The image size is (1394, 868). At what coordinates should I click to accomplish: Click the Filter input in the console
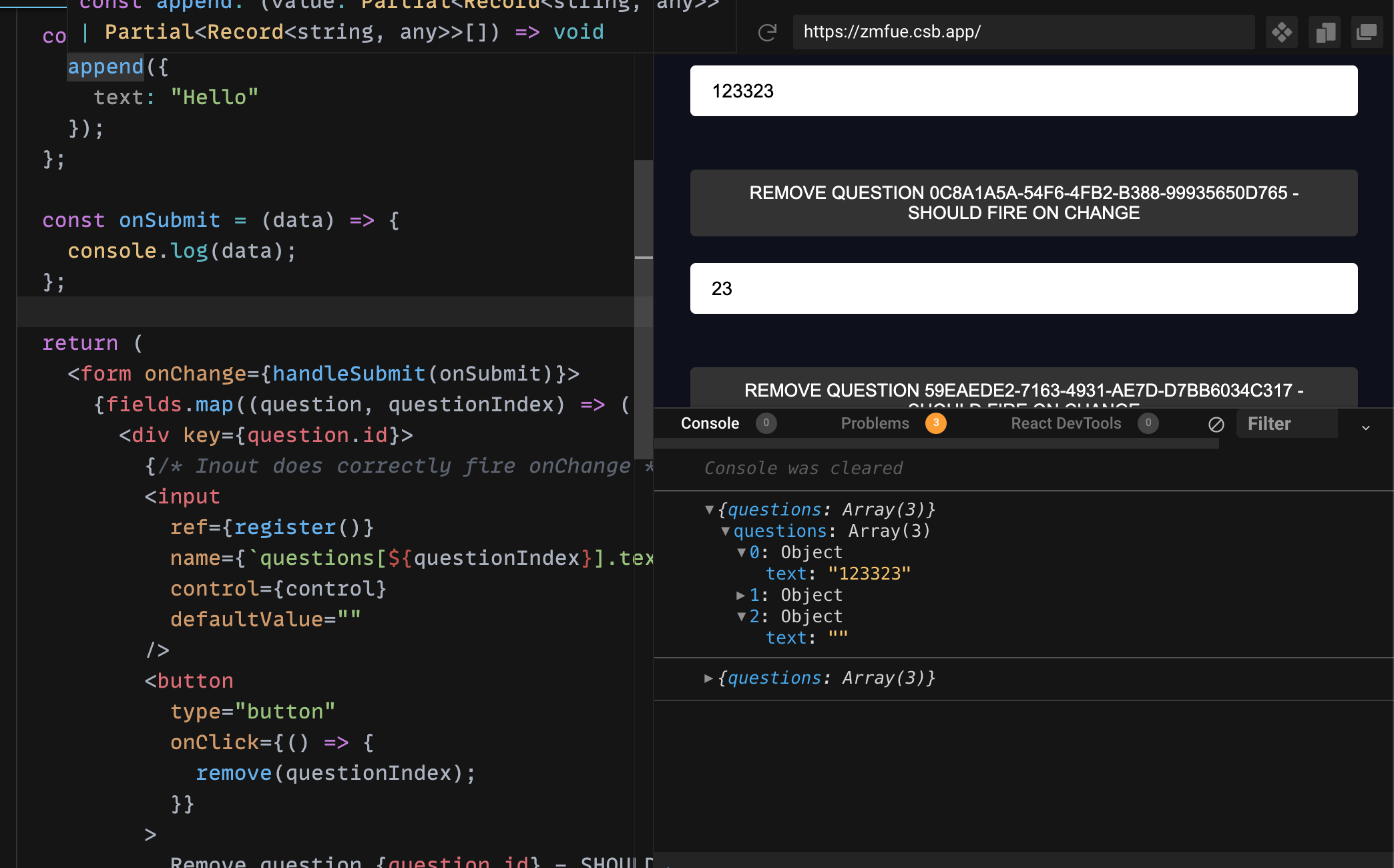point(1287,423)
